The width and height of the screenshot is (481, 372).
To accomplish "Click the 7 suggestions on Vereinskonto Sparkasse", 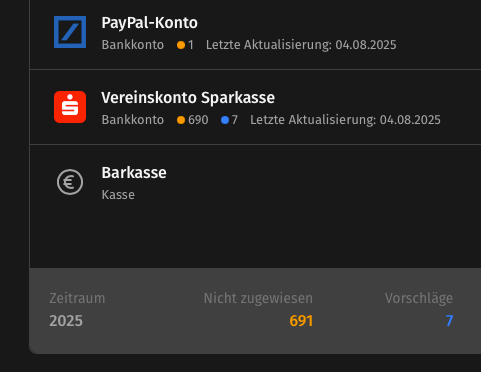I will pos(235,120).
